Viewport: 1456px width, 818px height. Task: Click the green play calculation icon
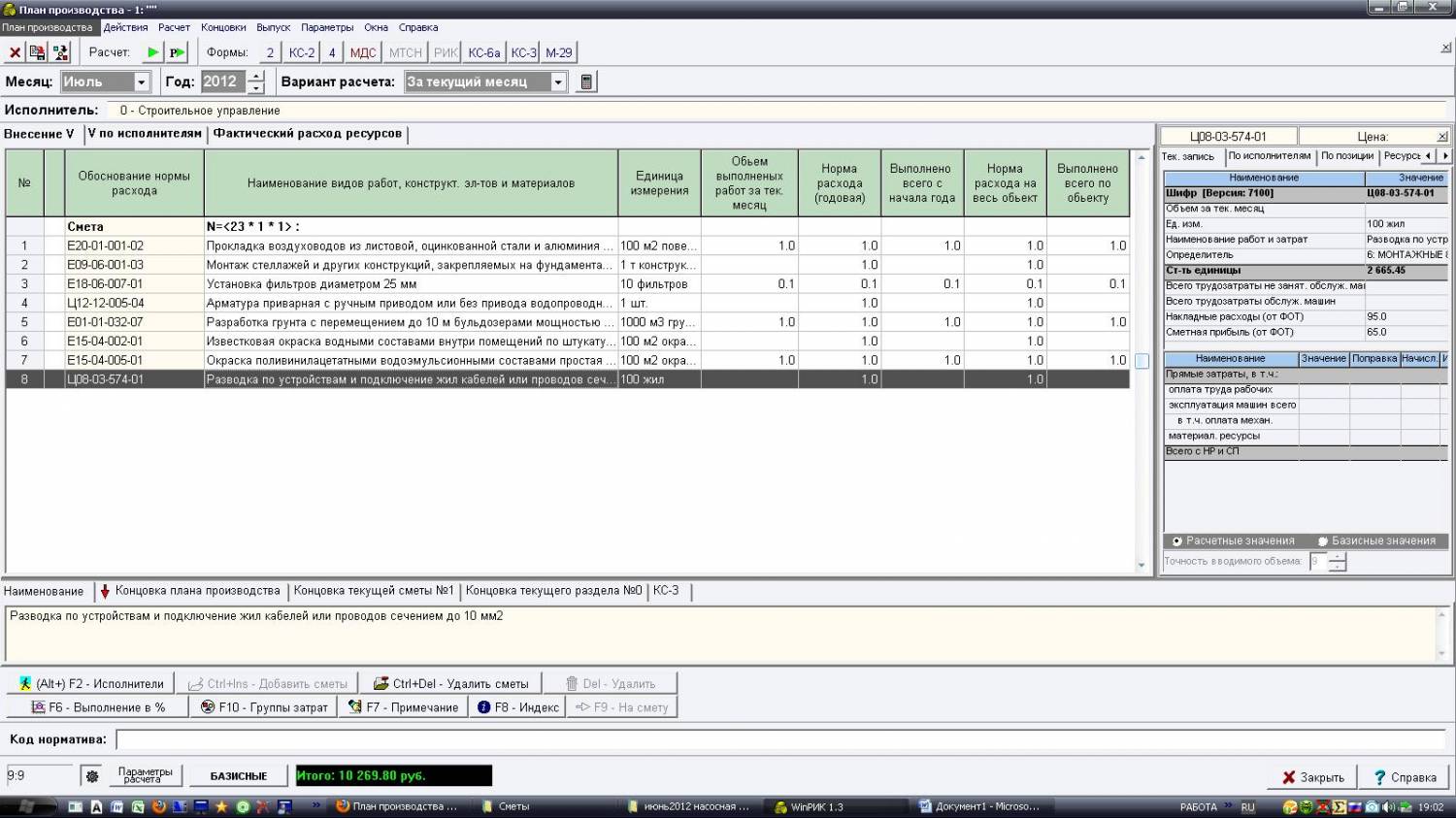[x=153, y=53]
